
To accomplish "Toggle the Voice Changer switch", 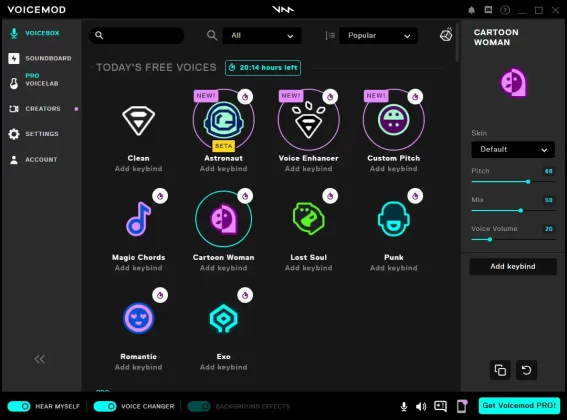I will [x=105, y=406].
